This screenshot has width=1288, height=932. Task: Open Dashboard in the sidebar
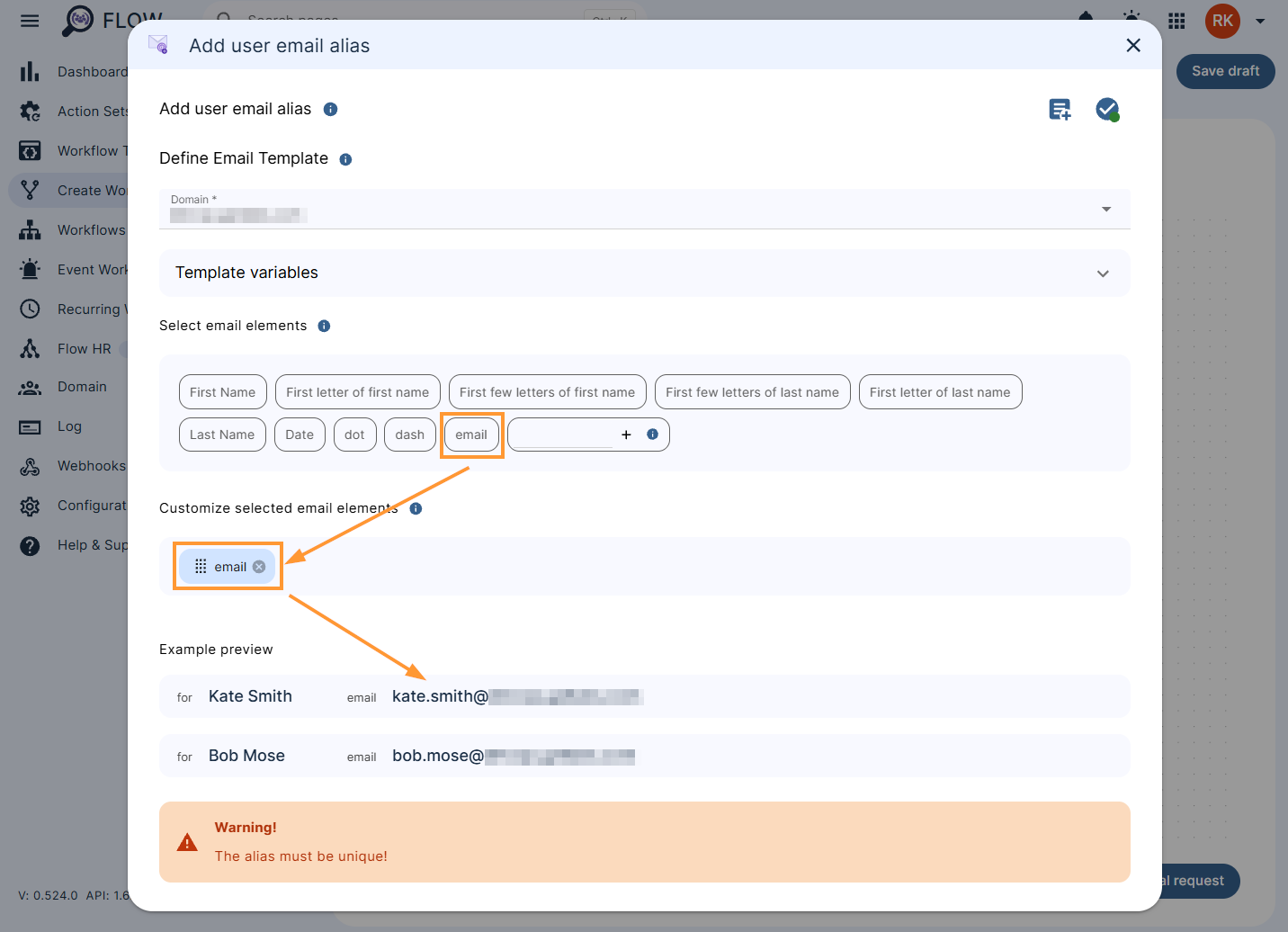(93, 72)
